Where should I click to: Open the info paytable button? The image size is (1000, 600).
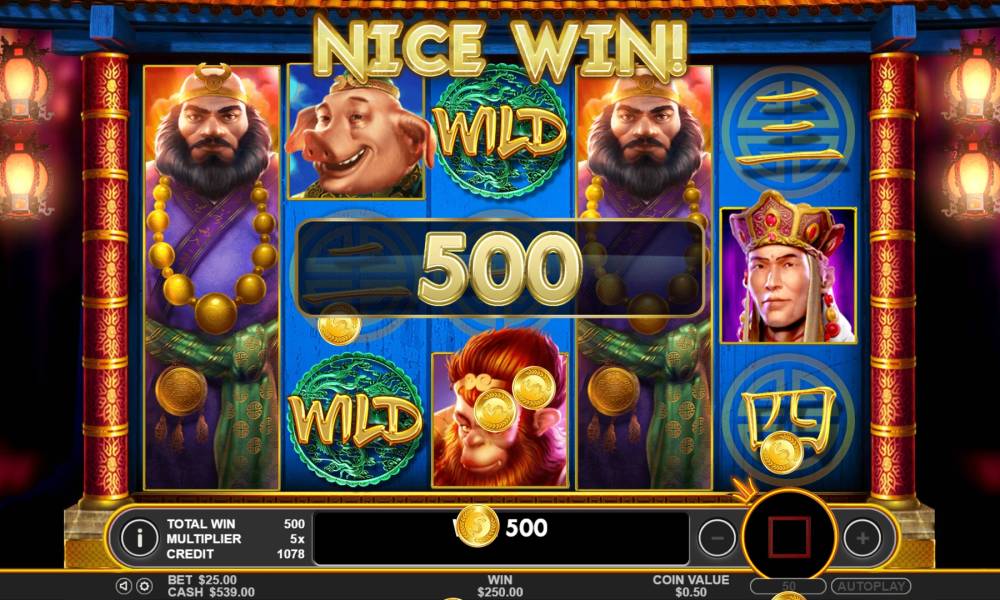coord(139,538)
